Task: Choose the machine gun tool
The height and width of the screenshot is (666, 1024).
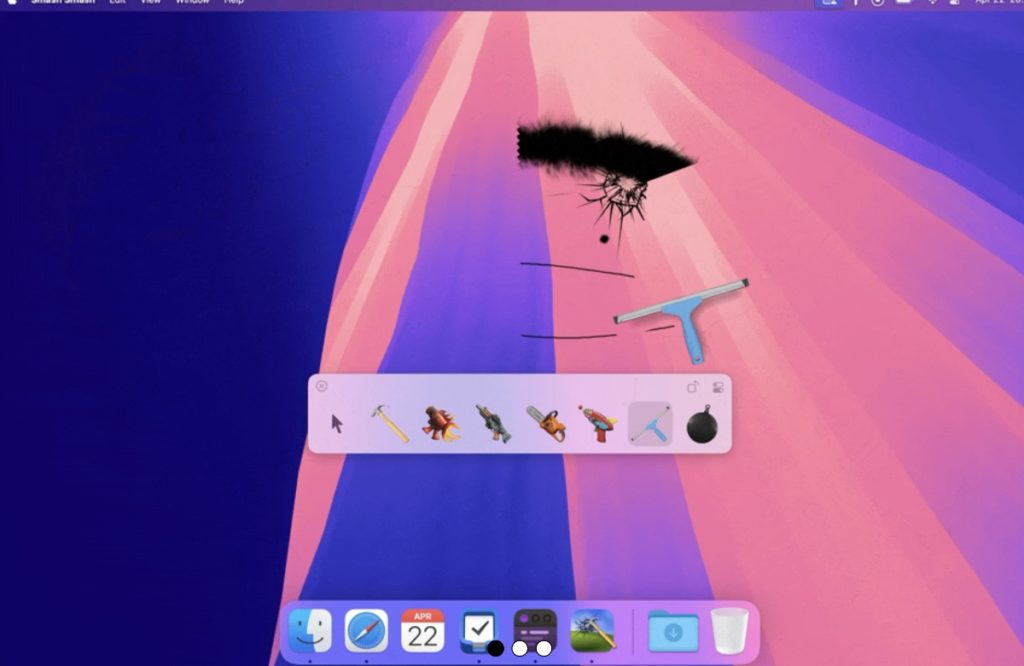Action: (x=493, y=423)
